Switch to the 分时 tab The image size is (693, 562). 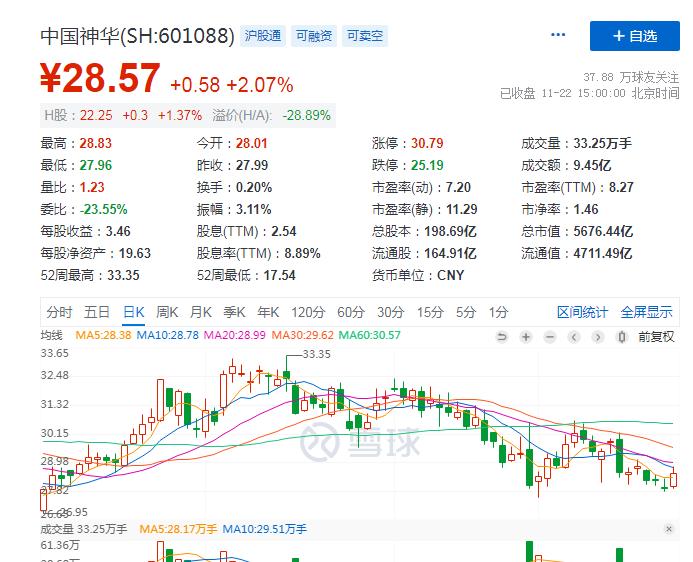[59, 312]
